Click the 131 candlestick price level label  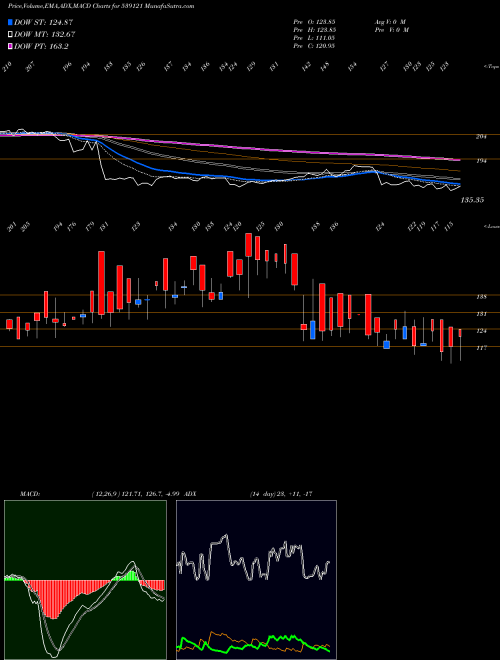point(481,314)
